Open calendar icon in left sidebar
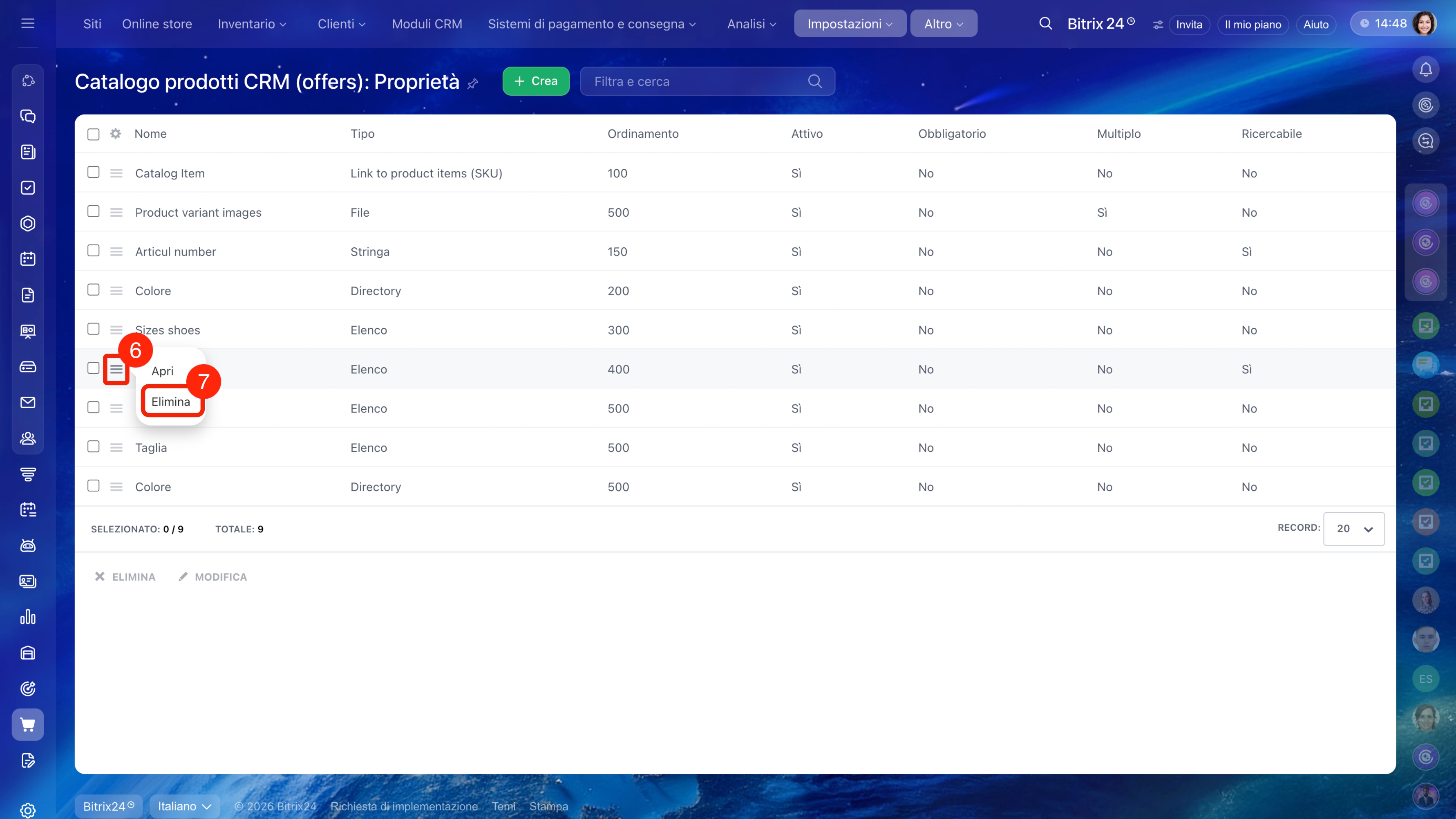Screen dimensions: 1456x819 [x=28, y=259]
